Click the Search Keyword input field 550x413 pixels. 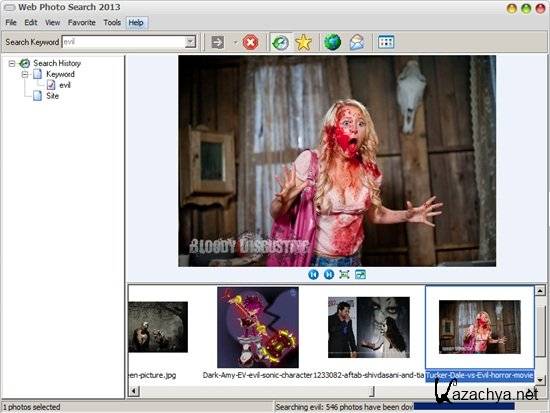[123, 42]
